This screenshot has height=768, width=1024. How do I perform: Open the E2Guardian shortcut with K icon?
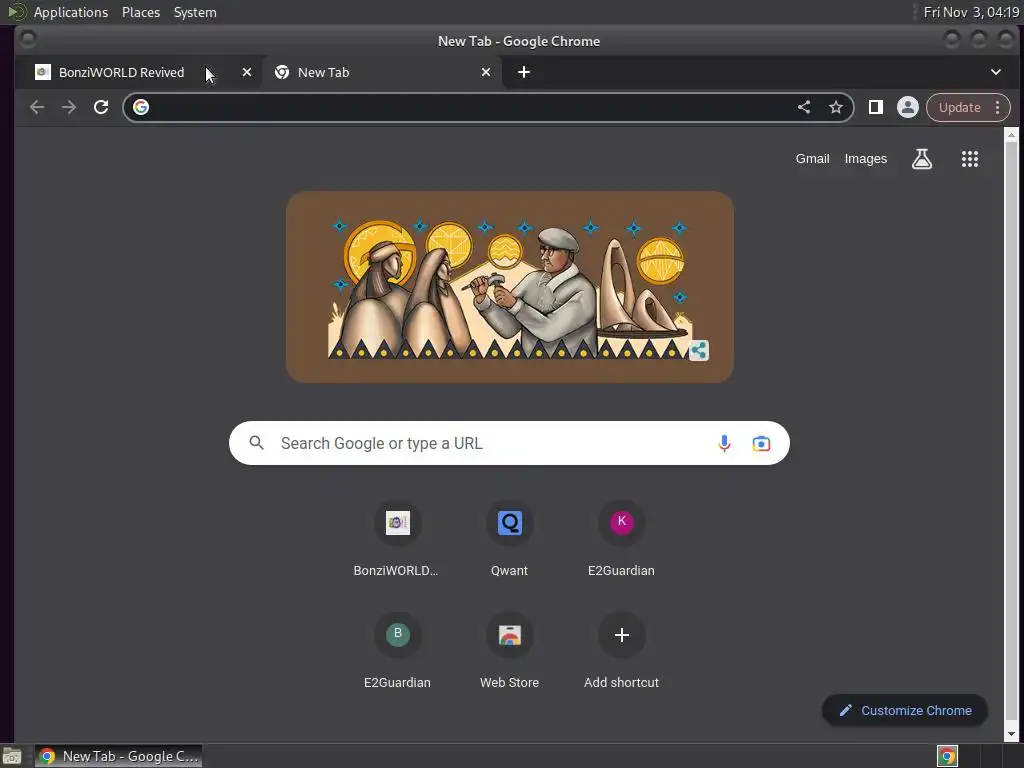pos(621,538)
